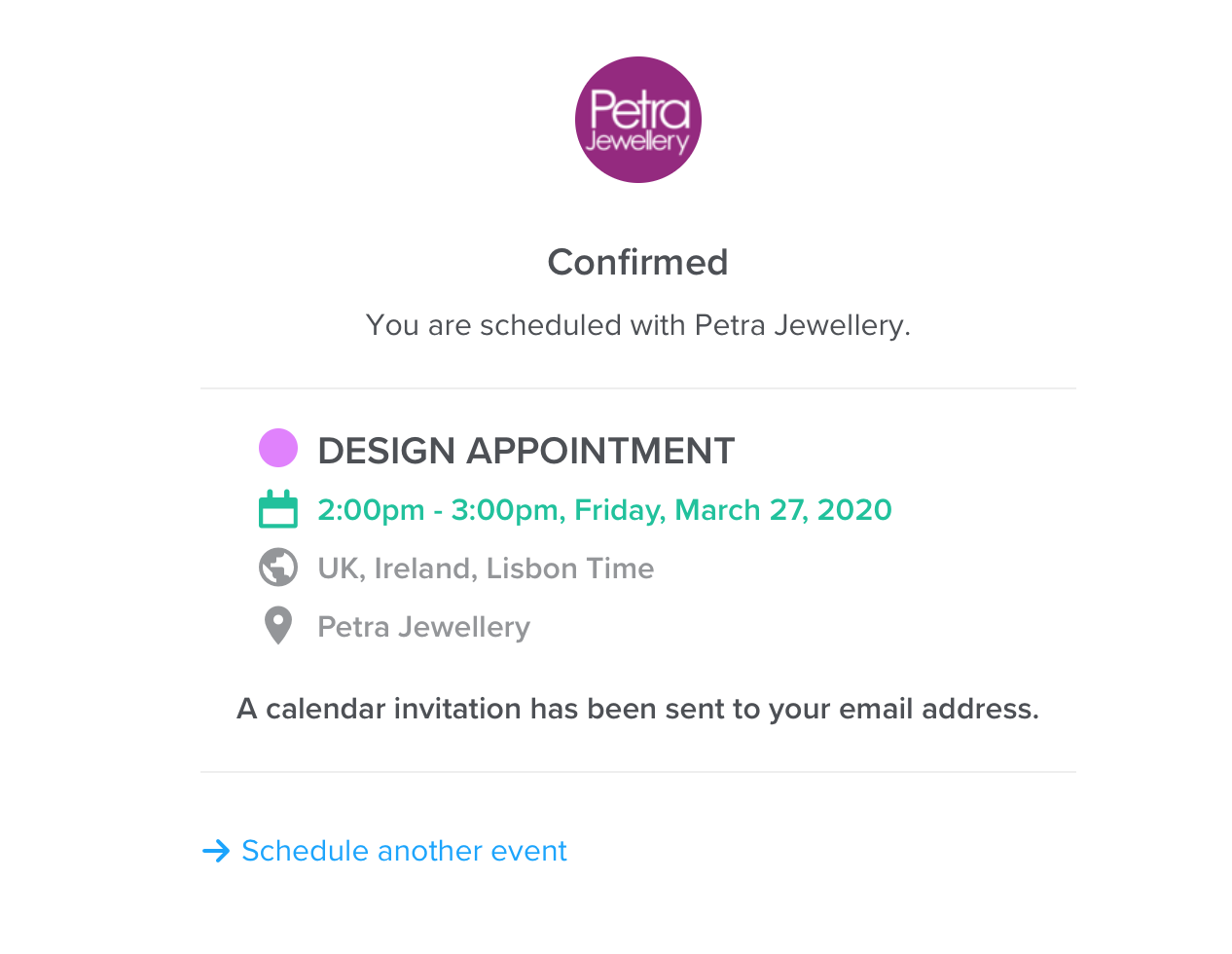The height and width of the screenshot is (954, 1232).
Task: Click the pink event color dot
Action: pyautogui.click(x=278, y=448)
